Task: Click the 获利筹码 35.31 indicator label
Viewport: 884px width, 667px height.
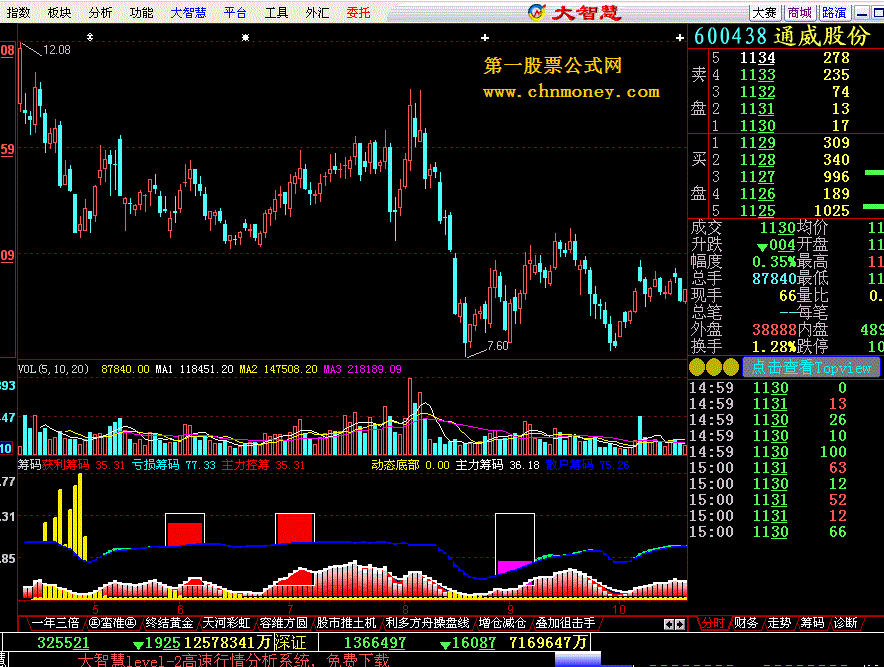Action: click(x=83, y=465)
